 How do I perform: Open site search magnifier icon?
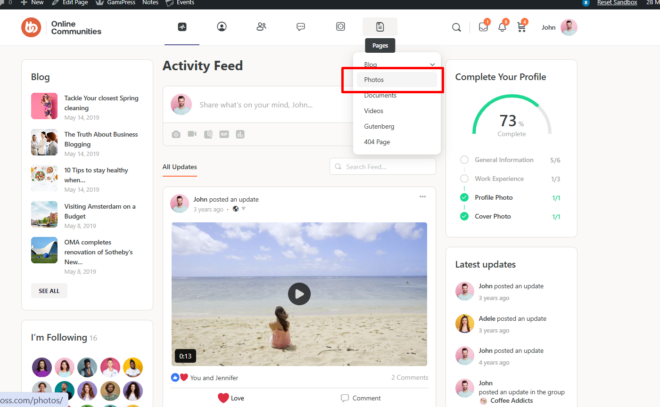coord(456,28)
